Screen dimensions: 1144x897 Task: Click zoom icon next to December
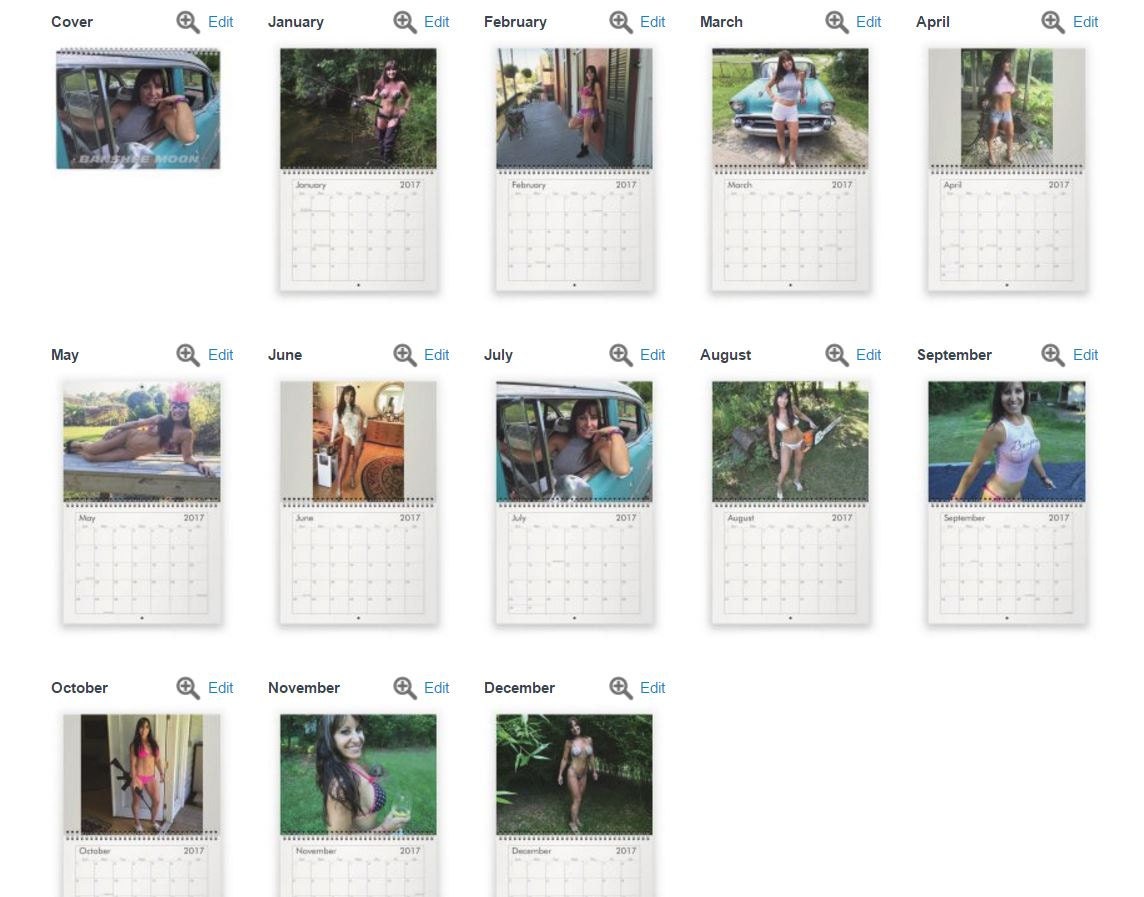pyautogui.click(x=620, y=688)
